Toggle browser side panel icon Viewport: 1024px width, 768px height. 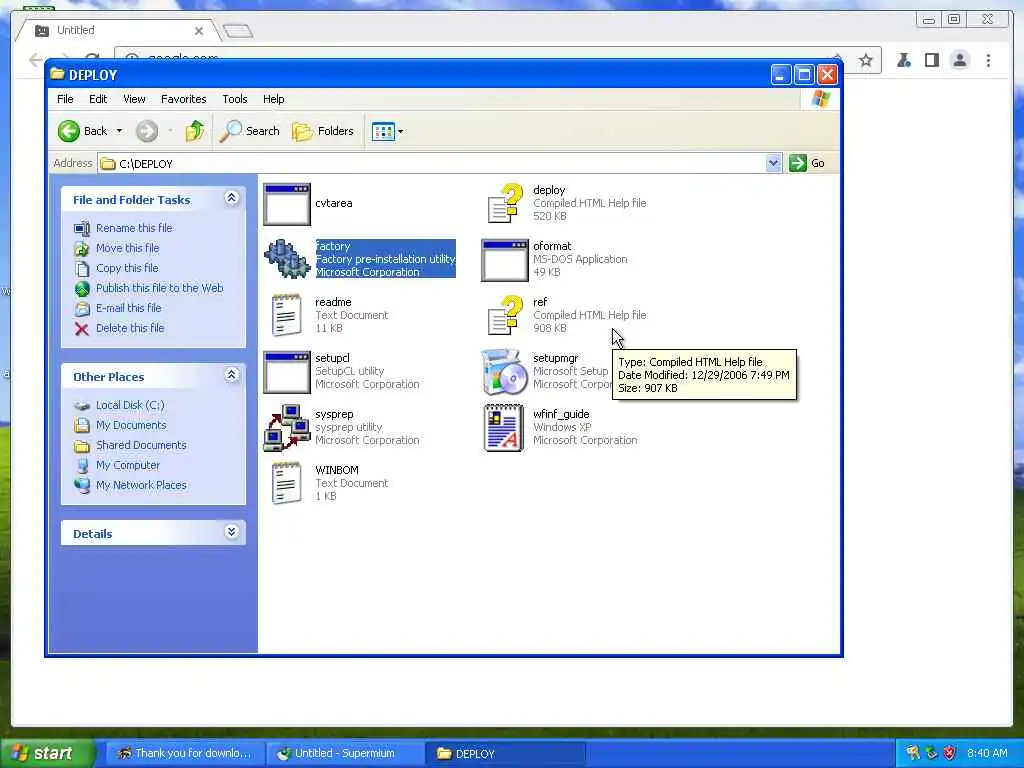point(932,61)
